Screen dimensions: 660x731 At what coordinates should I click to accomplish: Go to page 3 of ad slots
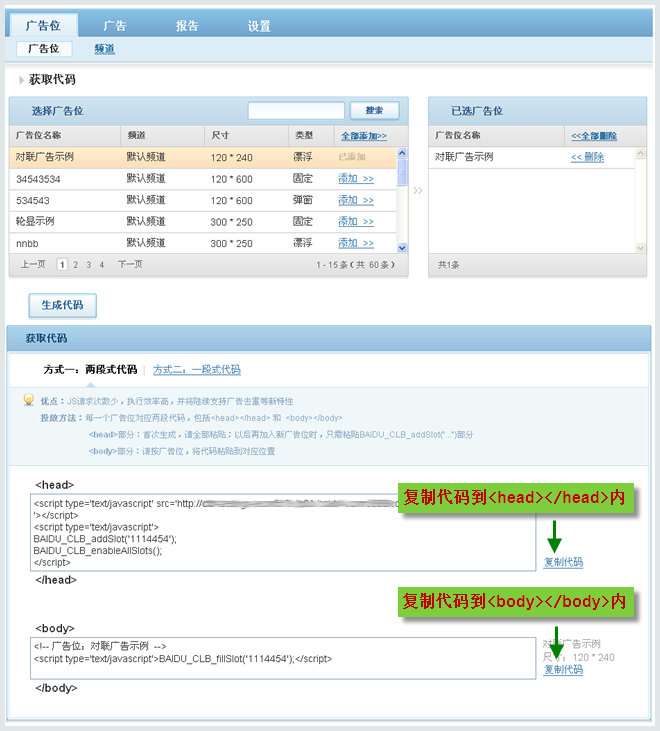click(x=89, y=265)
